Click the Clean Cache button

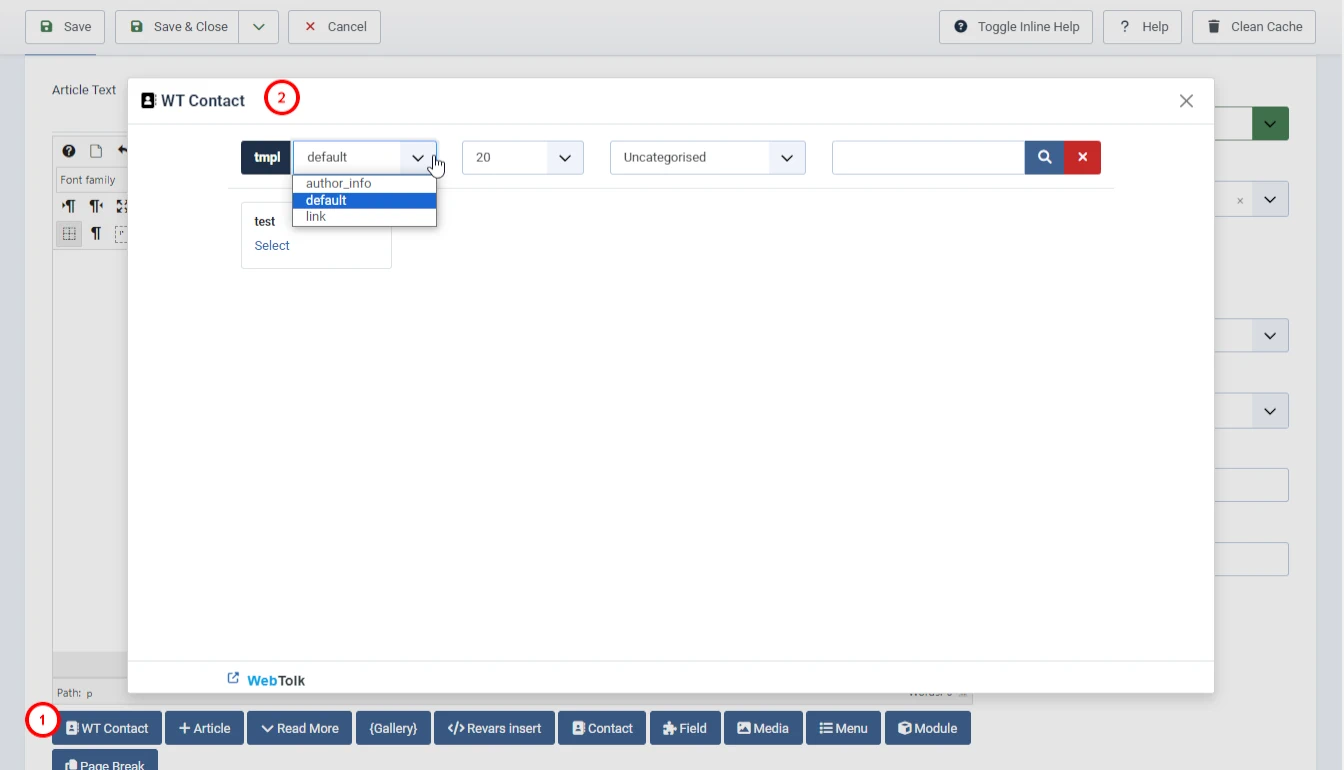pos(1254,27)
